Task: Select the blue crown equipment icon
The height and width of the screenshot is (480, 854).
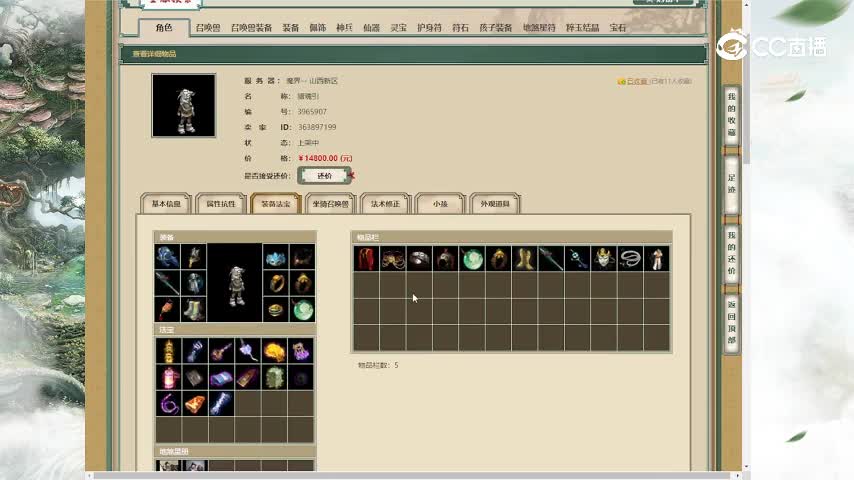Action: coord(276,257)
